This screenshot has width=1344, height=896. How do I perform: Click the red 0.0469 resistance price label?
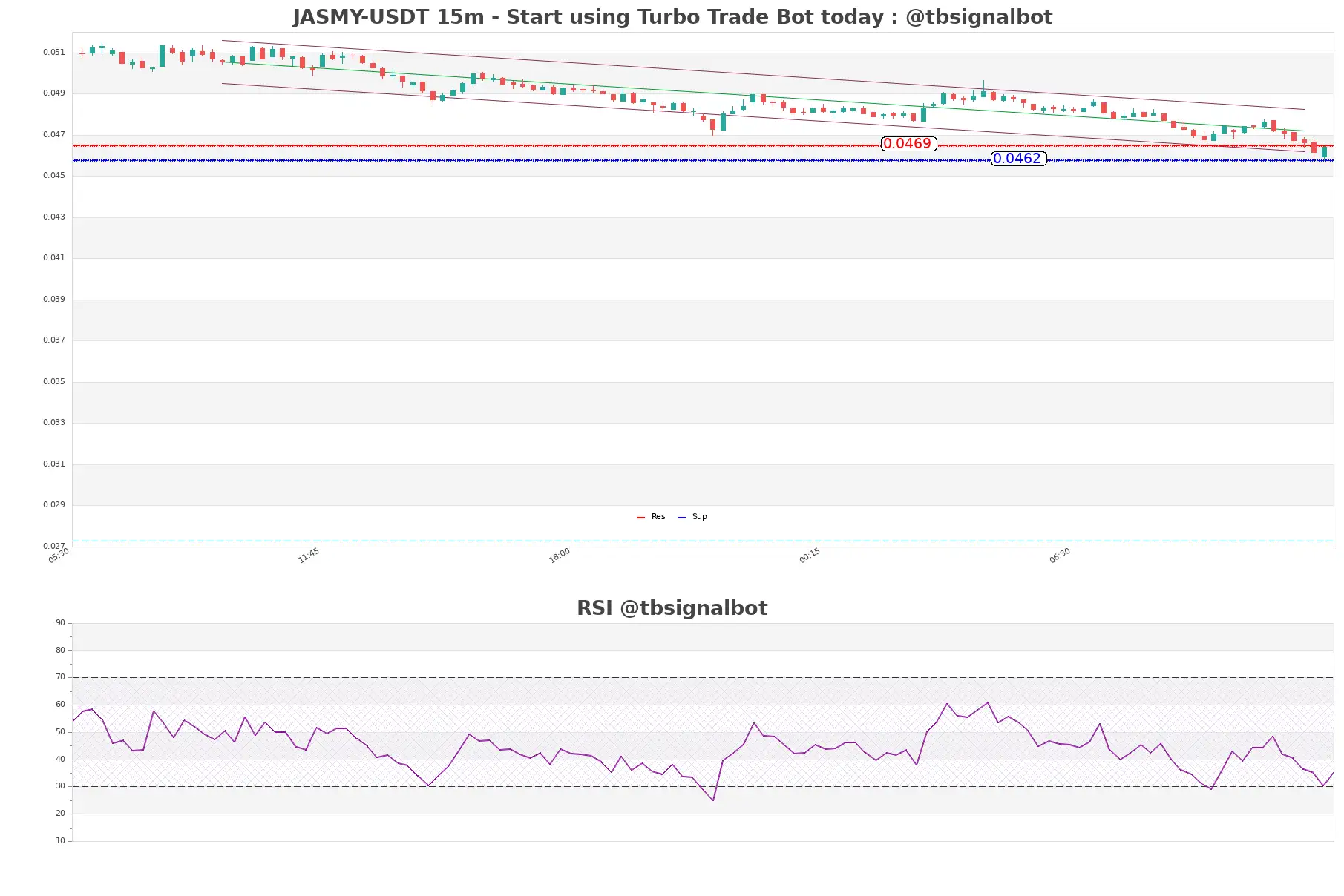click(x=908, y=144)
